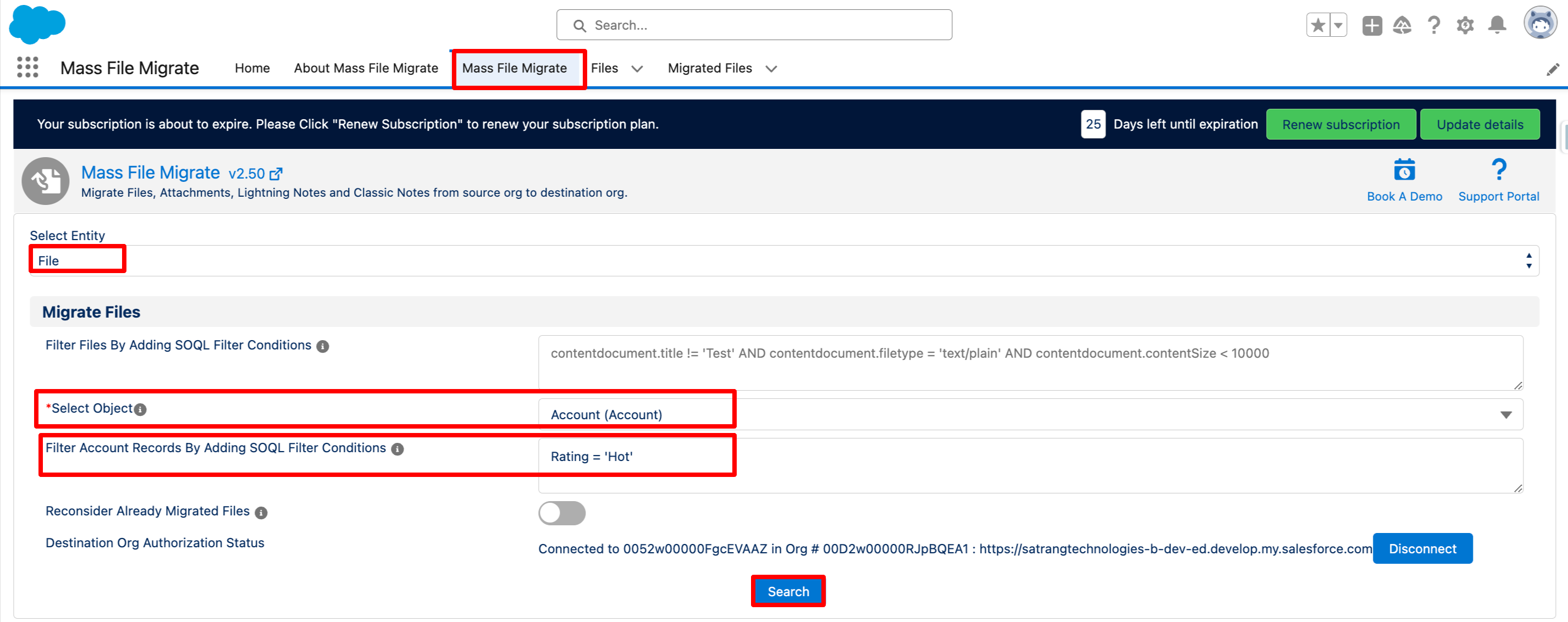
Task: Click the pencil icon to edit navigation
Action: pyautogui.click(x=1552, y=69)
